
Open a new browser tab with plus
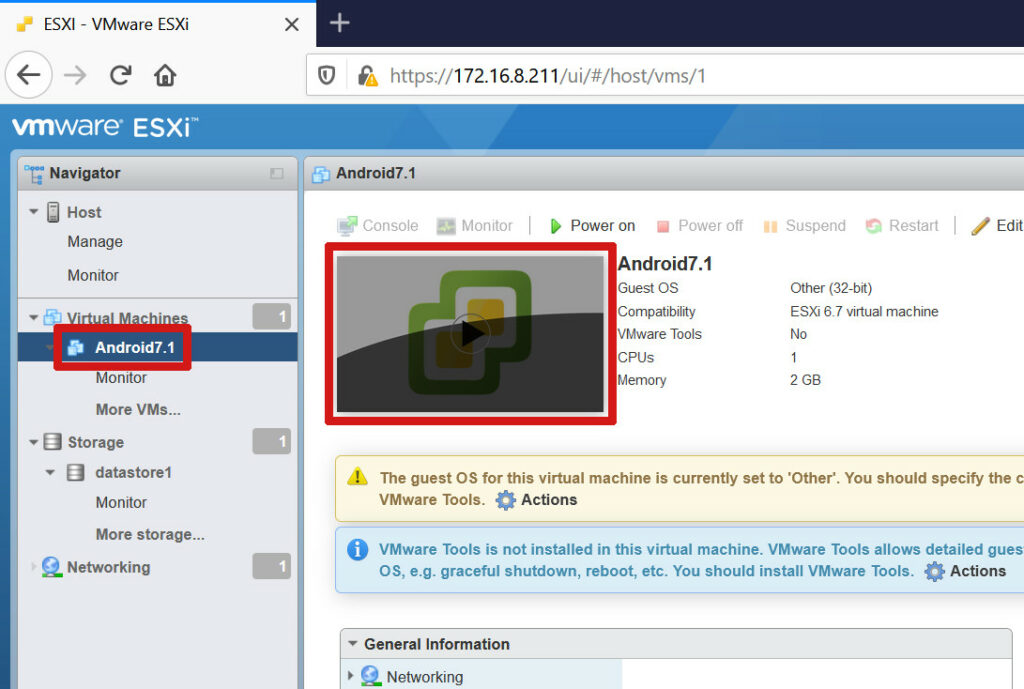pyautogui.click(x=340, y=23)
